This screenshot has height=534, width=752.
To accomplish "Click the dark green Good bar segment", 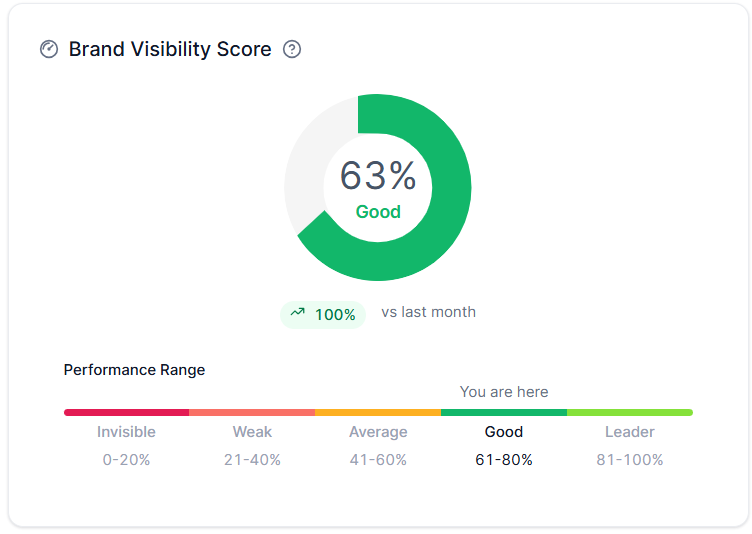I will coord(504,413).
